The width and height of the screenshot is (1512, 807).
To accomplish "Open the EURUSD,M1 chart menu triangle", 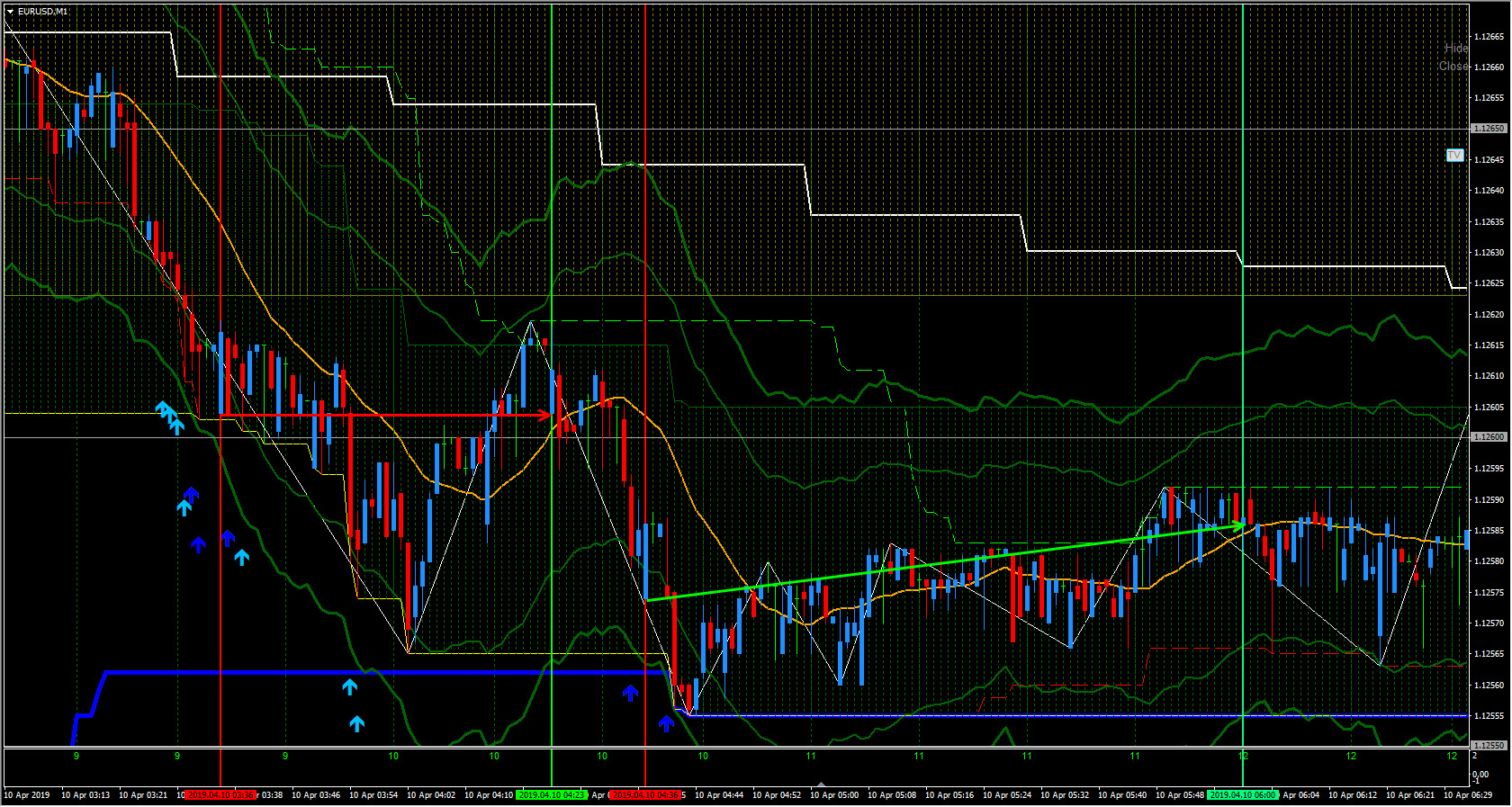I will pyautogui.click(x=10, y=12).
